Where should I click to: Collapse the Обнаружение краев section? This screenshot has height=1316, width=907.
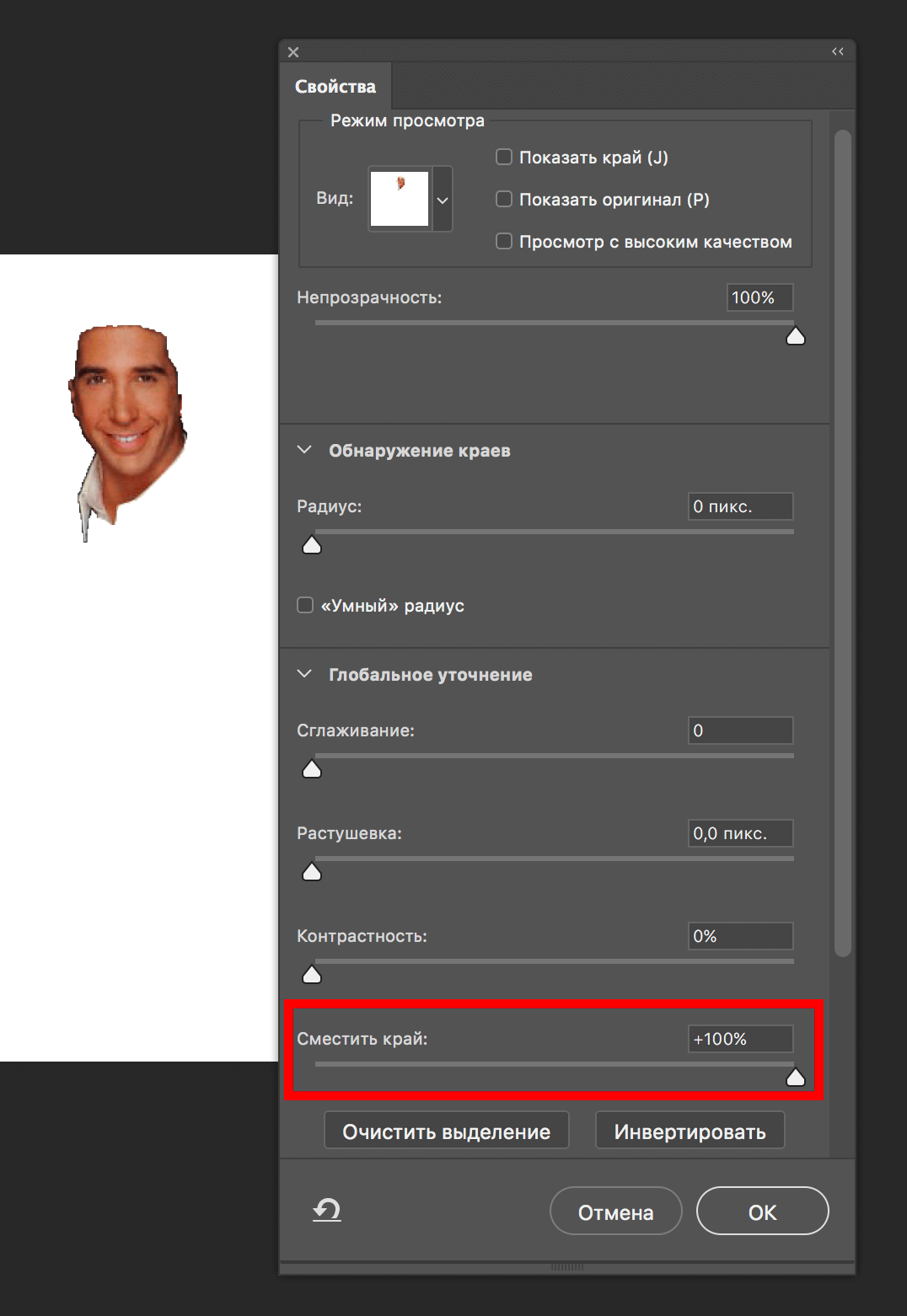click(x=304, y=449)
